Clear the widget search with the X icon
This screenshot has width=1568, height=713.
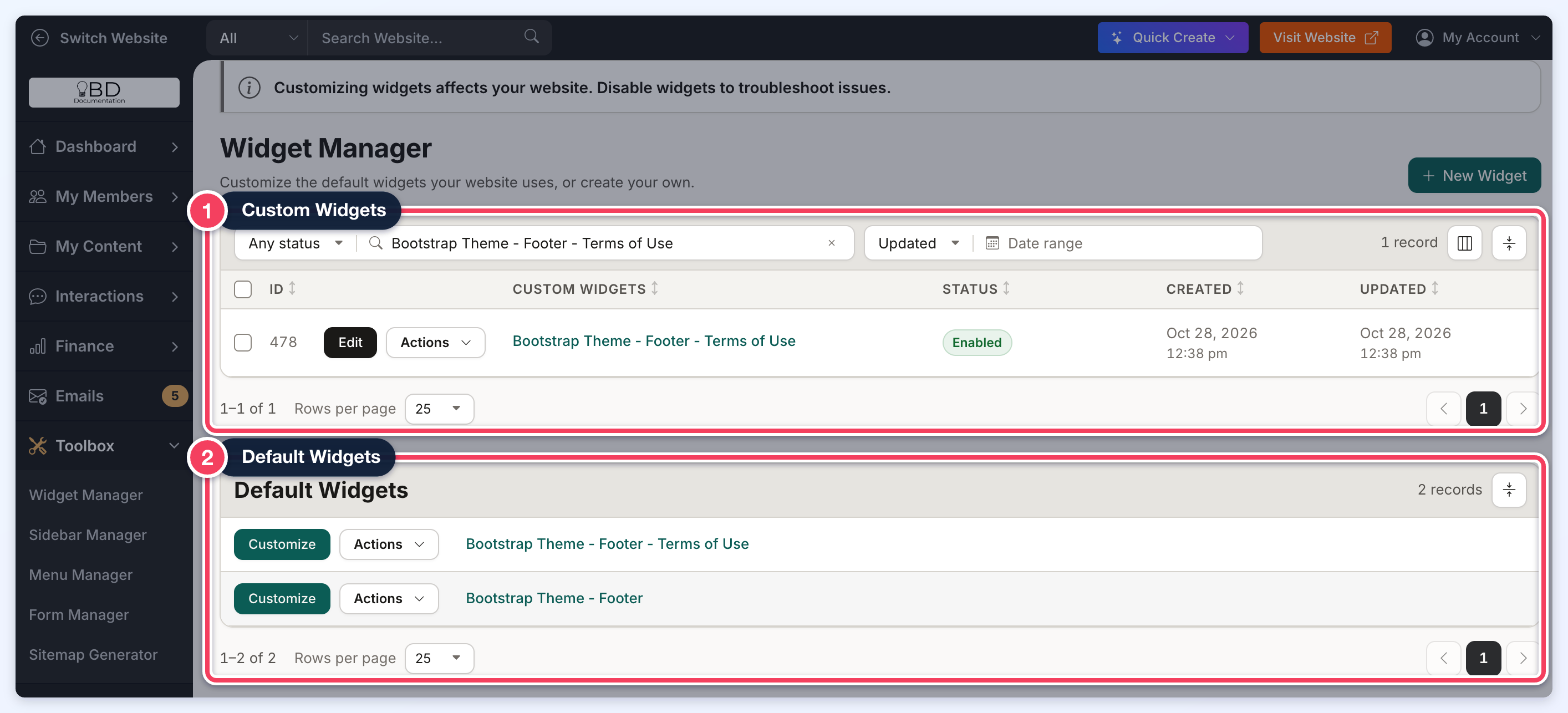pos(832,243)
